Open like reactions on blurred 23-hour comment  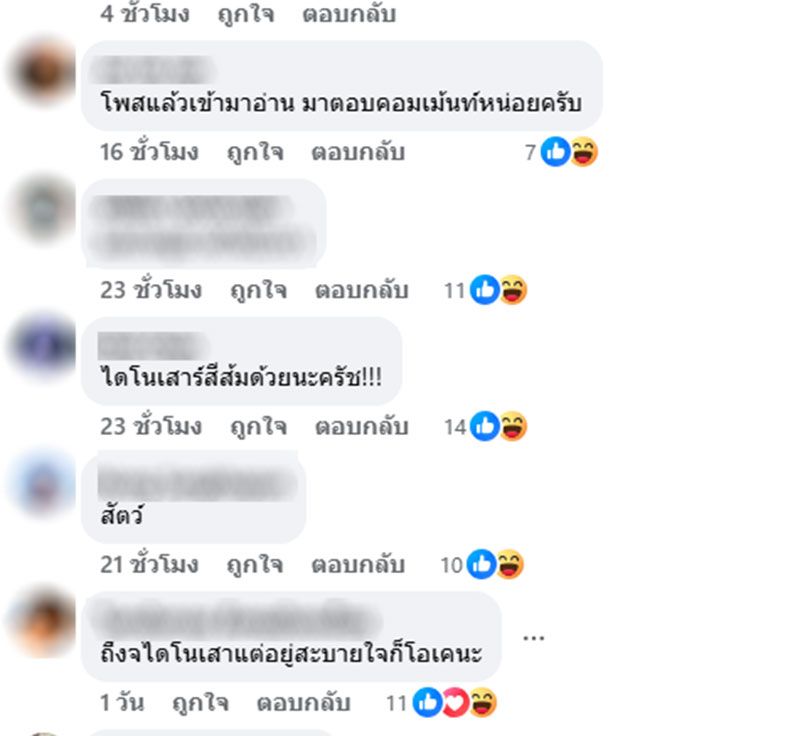point(484,290)
